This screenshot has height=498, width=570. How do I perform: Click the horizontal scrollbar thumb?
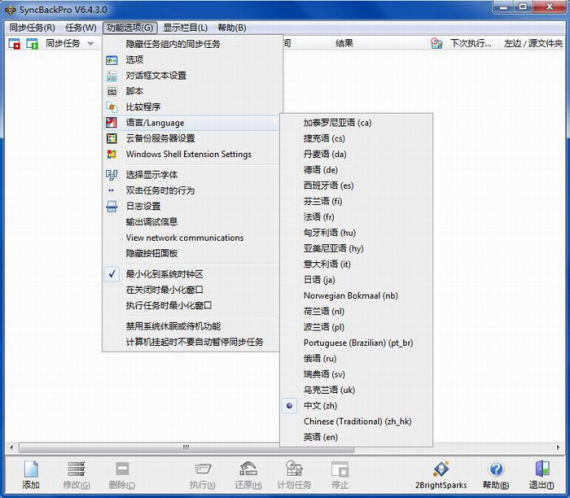click(x=186, y=447)
